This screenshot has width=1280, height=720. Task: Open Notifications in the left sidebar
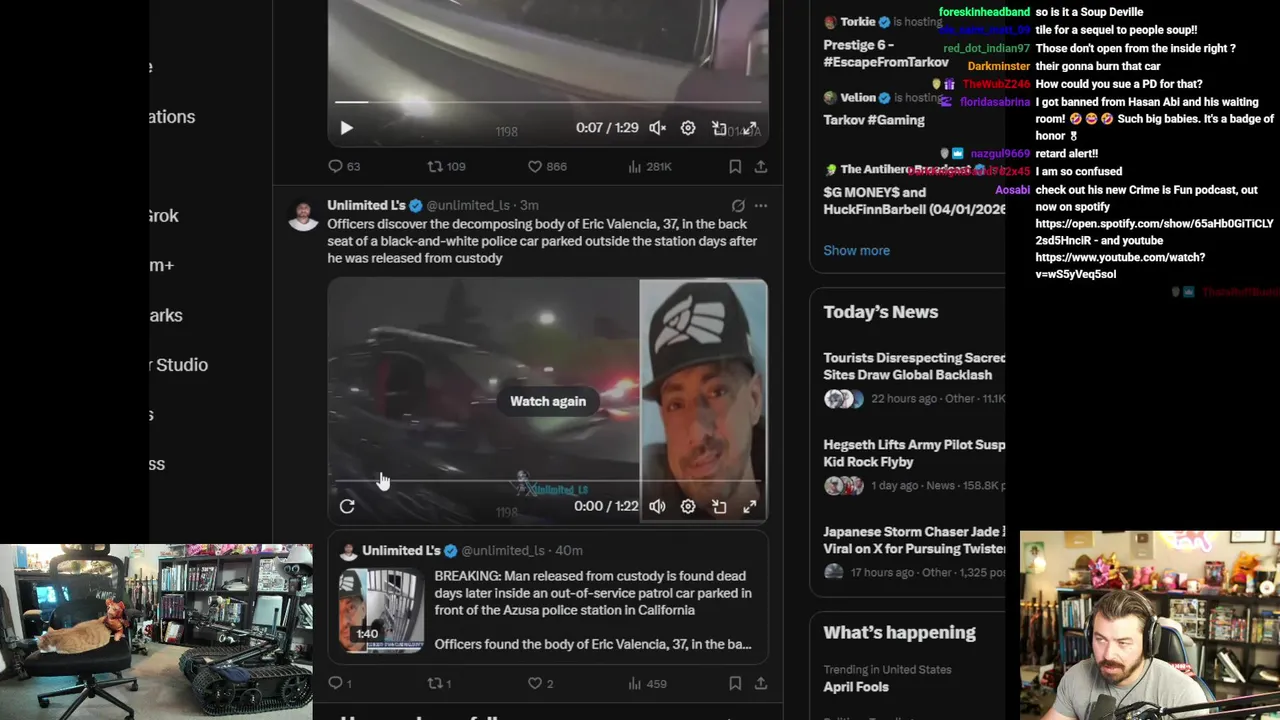tap(172, 117)
